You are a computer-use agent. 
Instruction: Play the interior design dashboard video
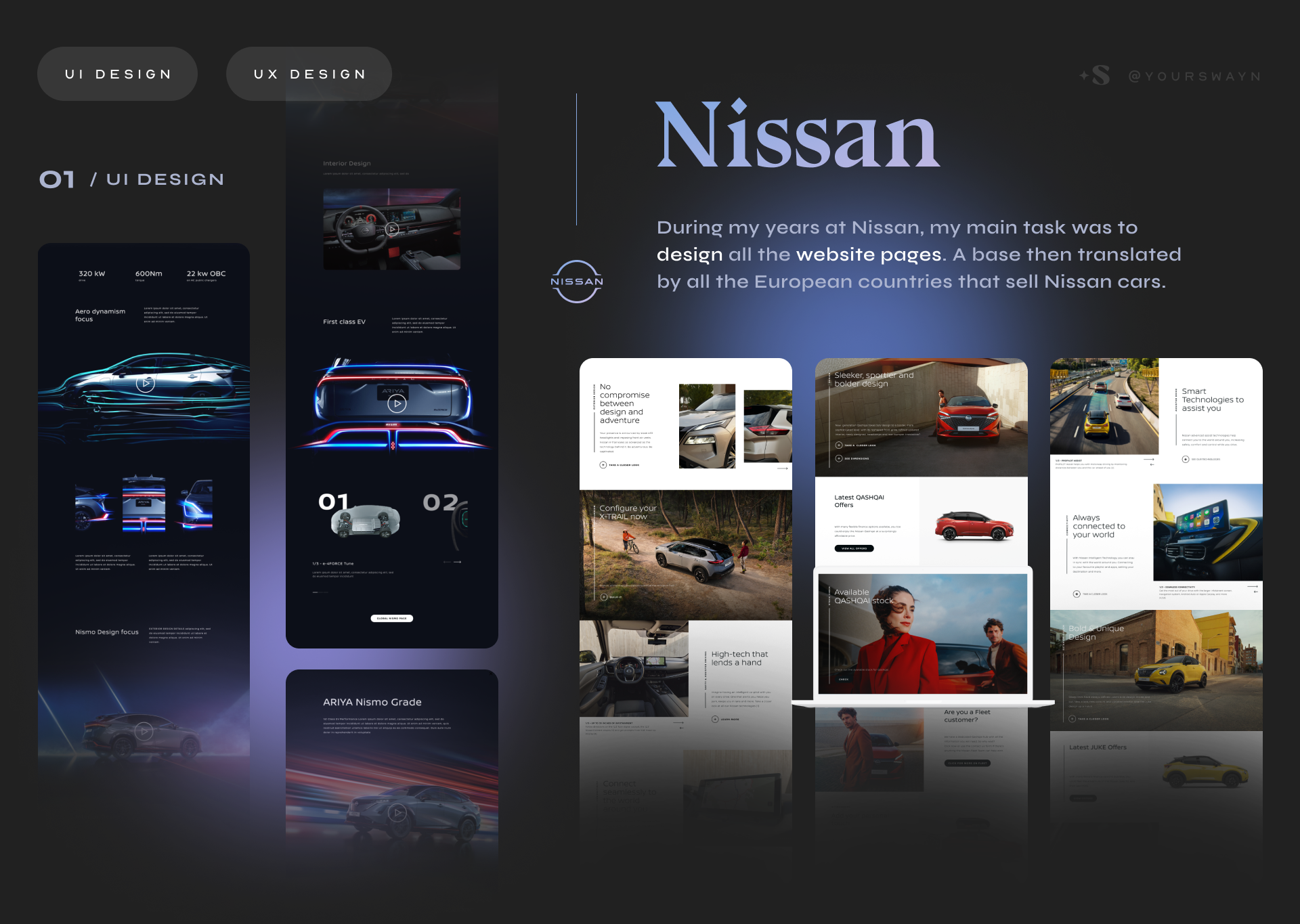(392, 229)
